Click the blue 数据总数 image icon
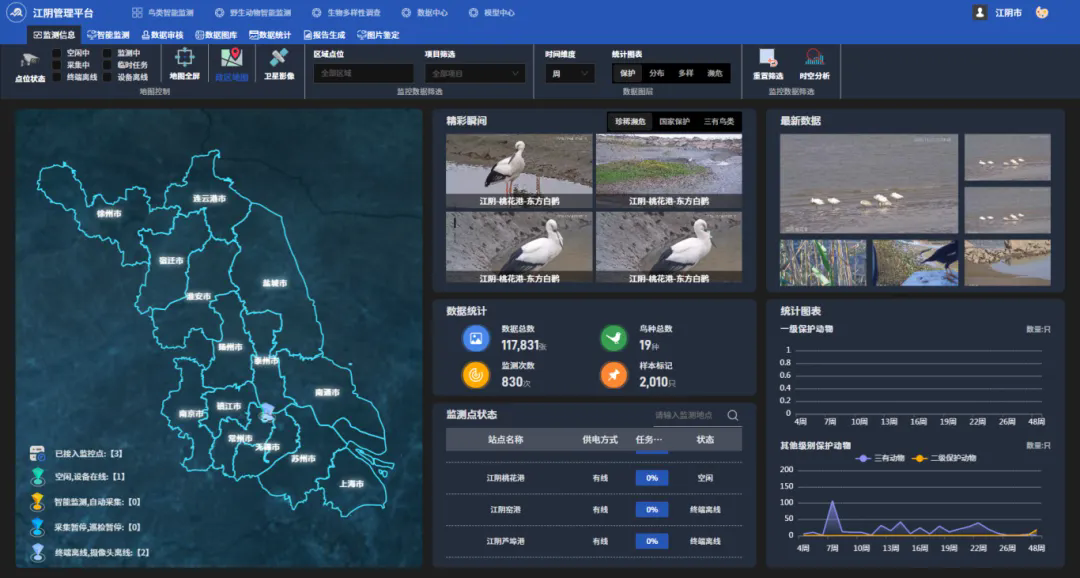Screen dimensions: 1080x578 tap(476, 338)
